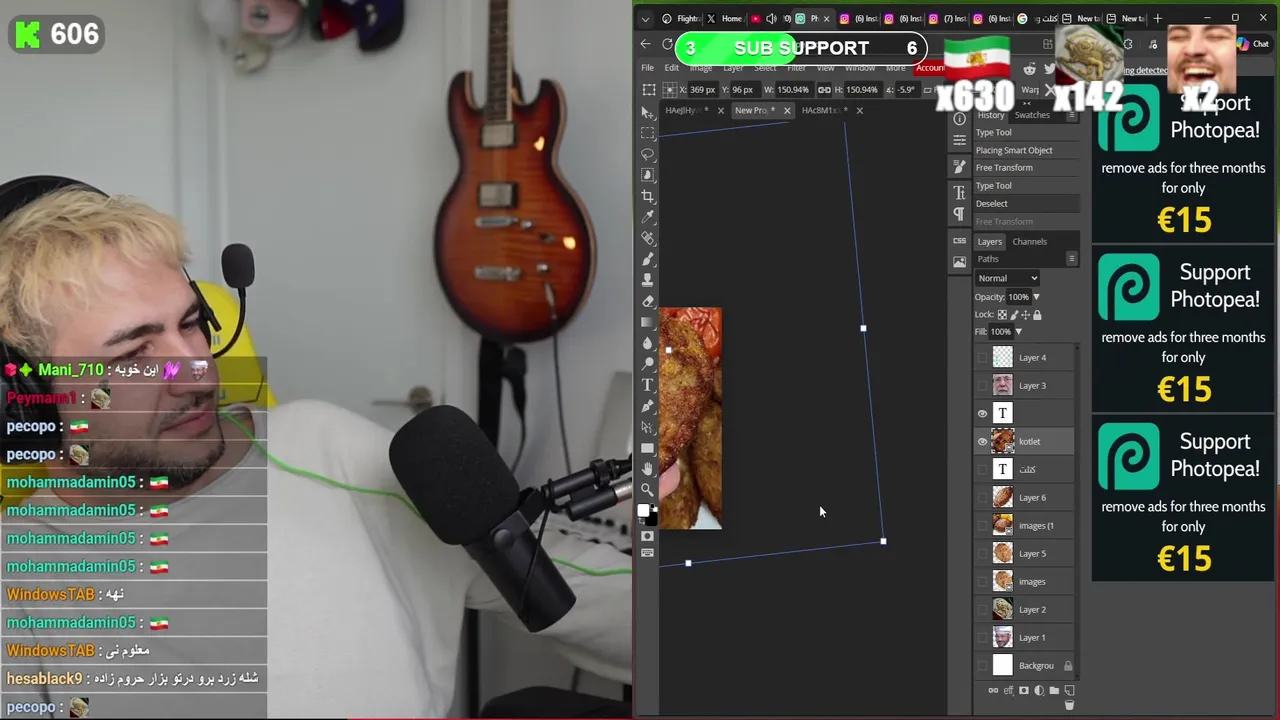Hide the kotlet layer eye icon

coord(982,441)
